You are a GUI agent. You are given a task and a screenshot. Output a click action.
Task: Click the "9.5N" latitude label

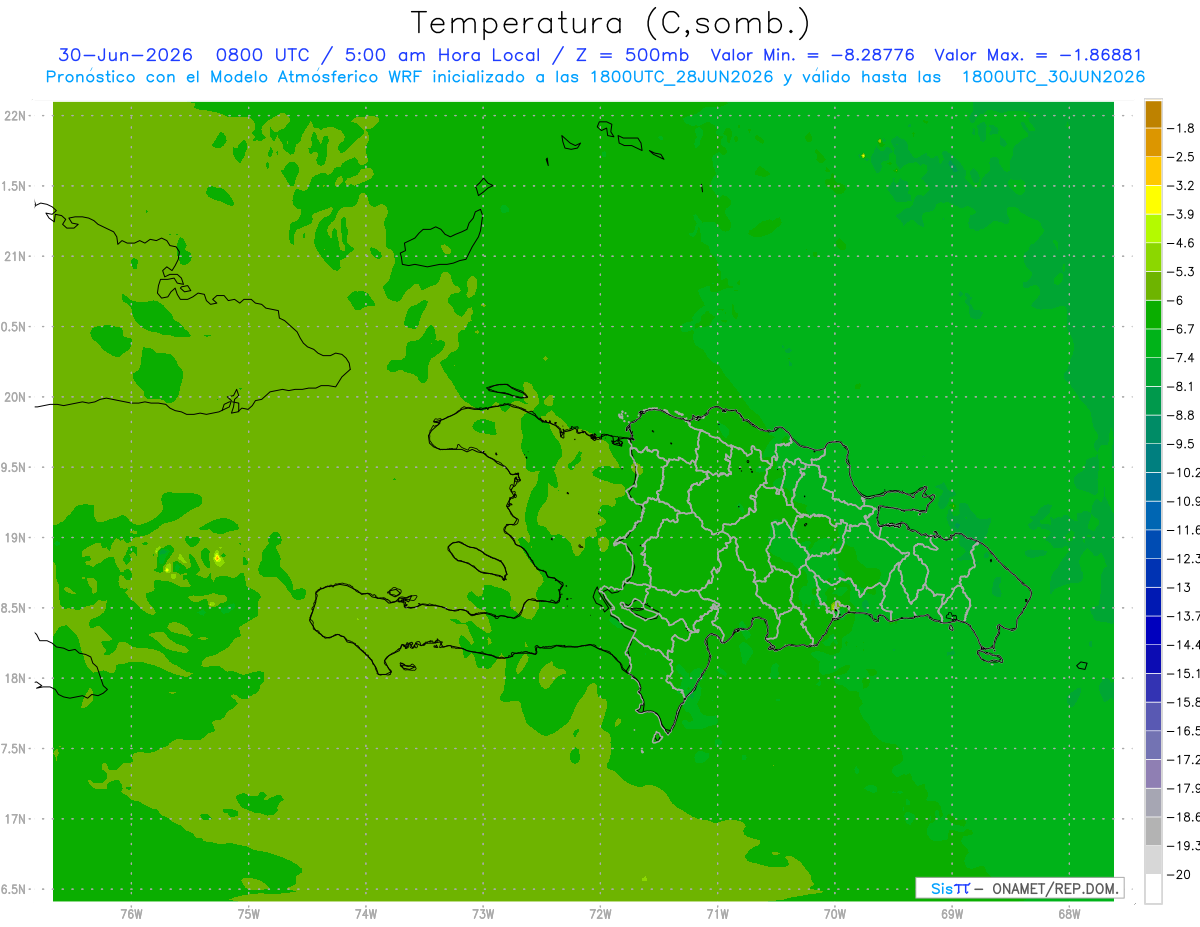pos(14,468)
